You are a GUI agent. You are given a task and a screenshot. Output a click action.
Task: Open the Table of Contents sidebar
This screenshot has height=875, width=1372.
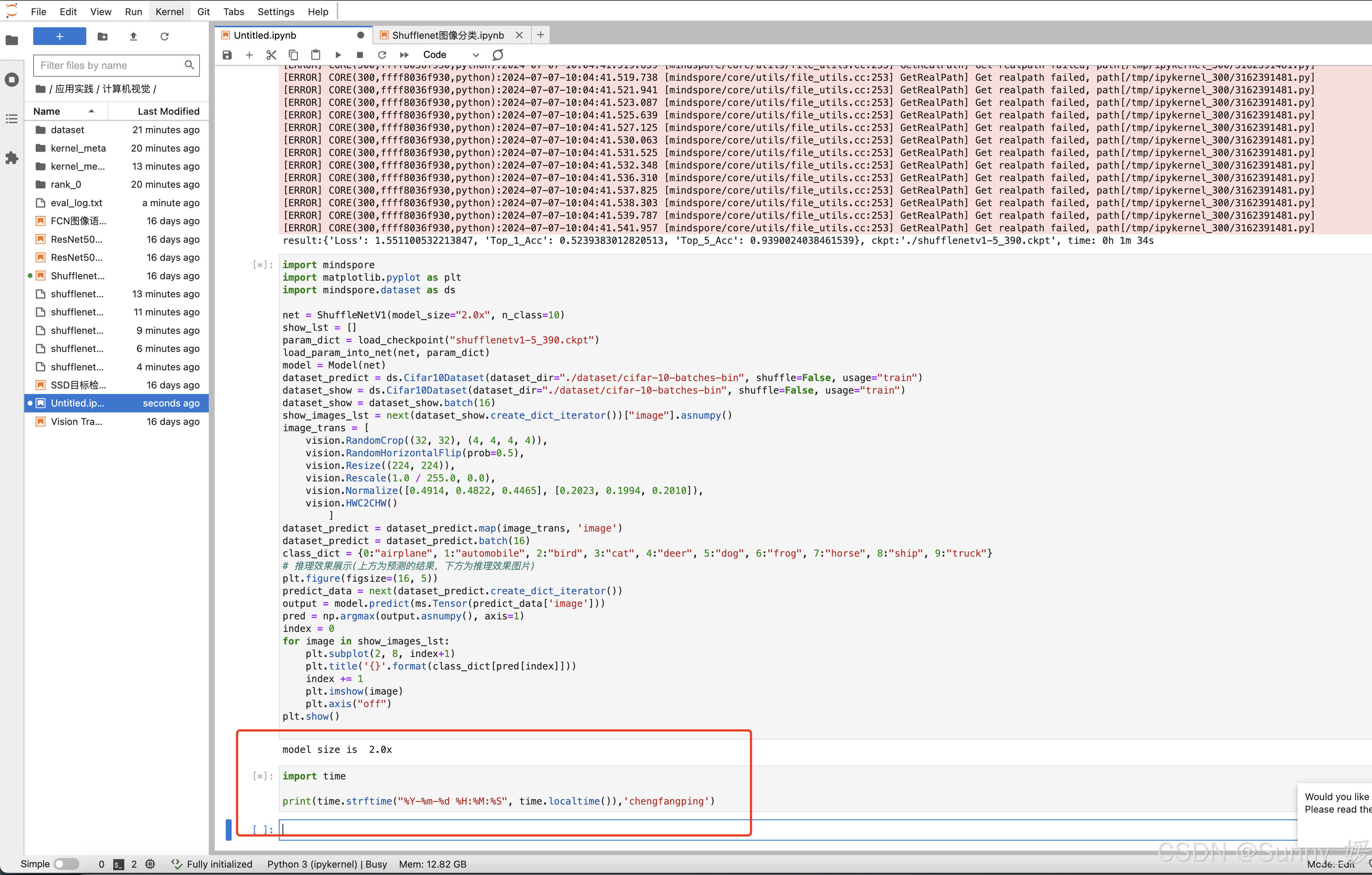point(12,118)
